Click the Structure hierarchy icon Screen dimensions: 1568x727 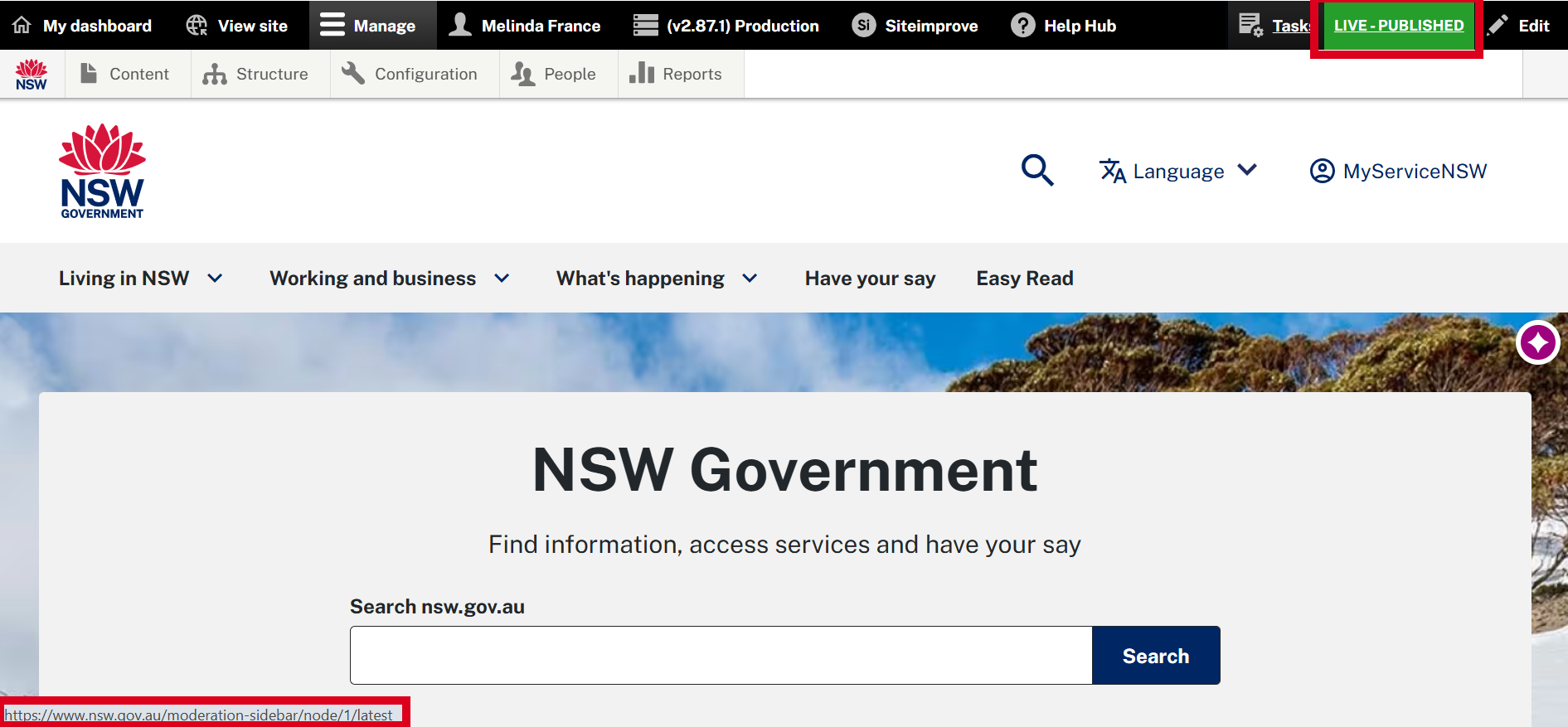(x=215, y=74)
